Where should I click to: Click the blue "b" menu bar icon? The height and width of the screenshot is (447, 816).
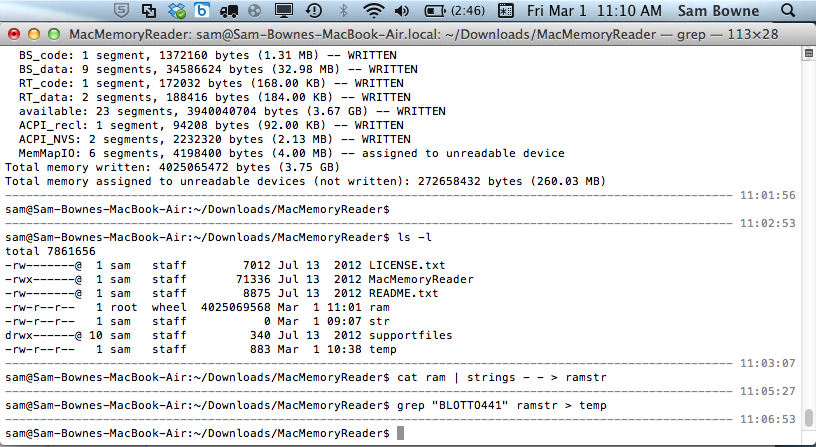(x=200, y=12)
